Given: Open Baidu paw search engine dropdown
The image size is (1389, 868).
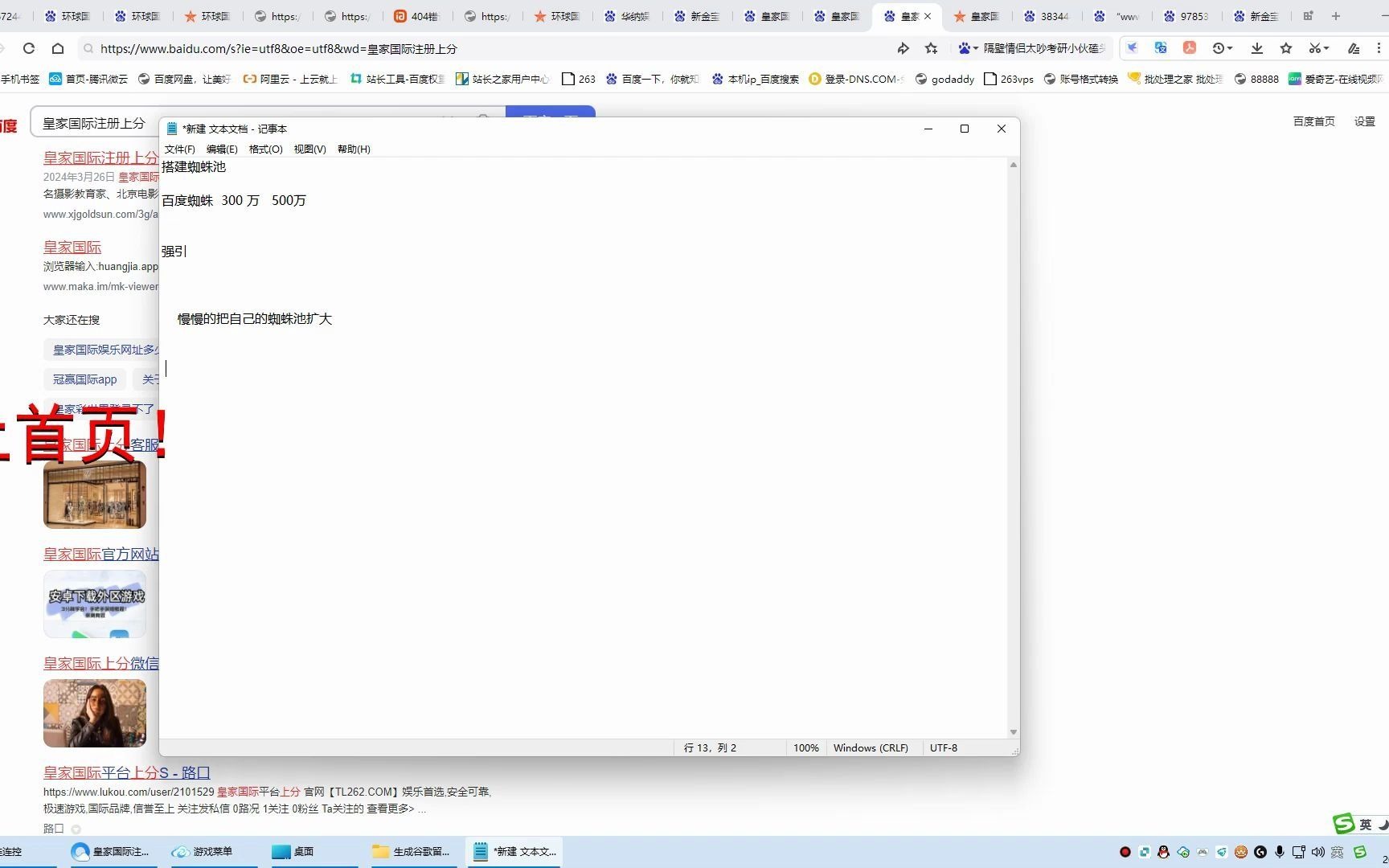Looking at the screenshot, I should pyautogui.click(x=968, y=48).
